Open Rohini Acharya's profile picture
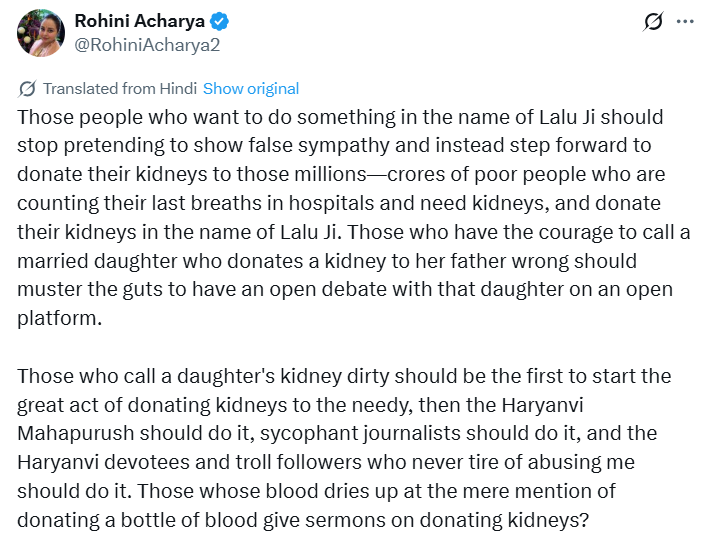Screen dimensions: 708x547 point(41,32)
